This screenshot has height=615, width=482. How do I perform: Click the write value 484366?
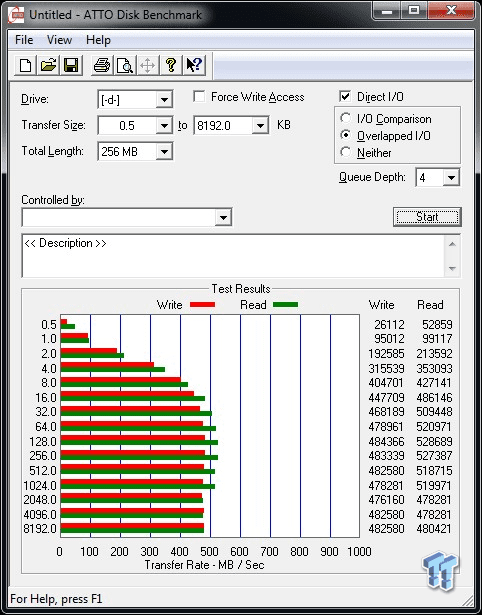click(386, 441)
